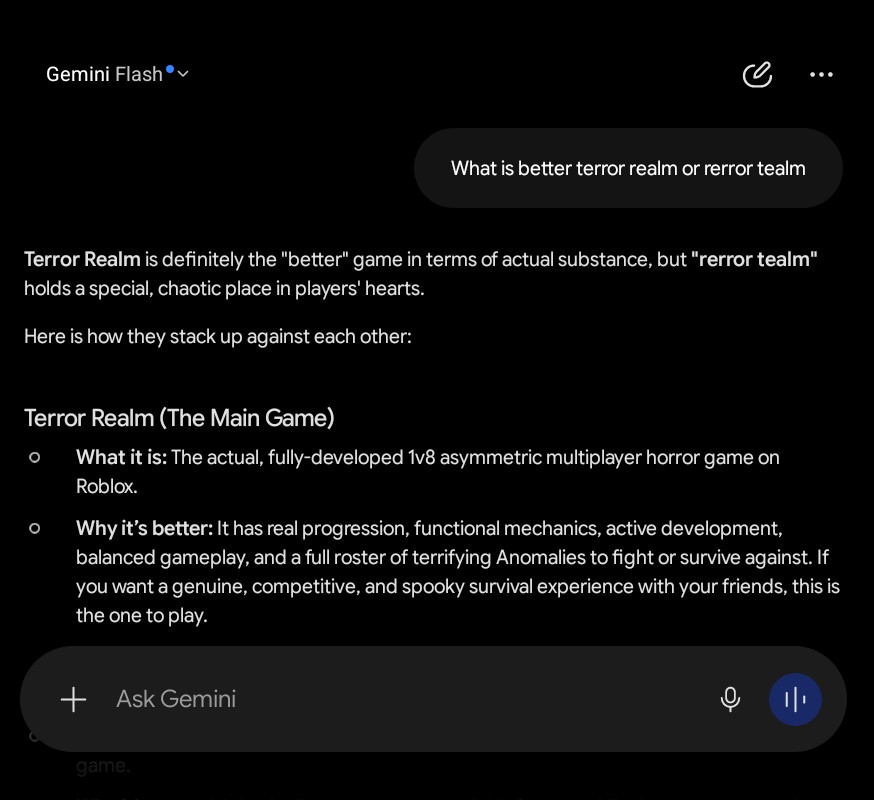Select the 'Why it's better:' bullet paragraph
This screenshot has width=874, height=800.
[458, 572]
